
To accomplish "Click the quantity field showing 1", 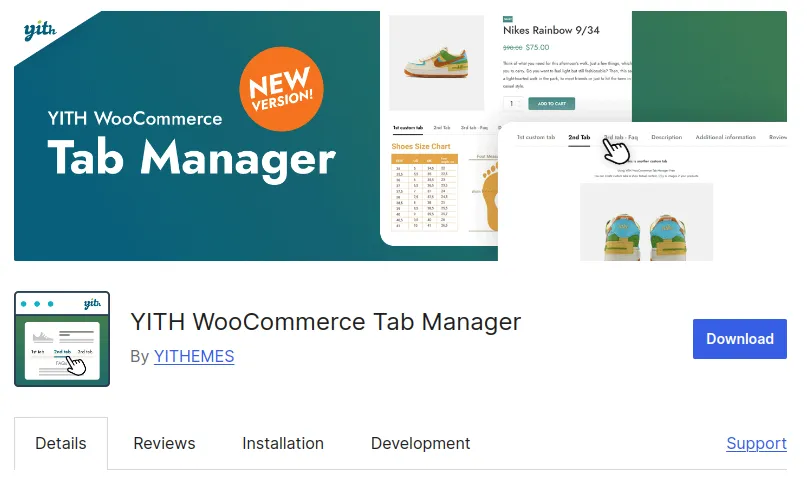I will (513, 103).
